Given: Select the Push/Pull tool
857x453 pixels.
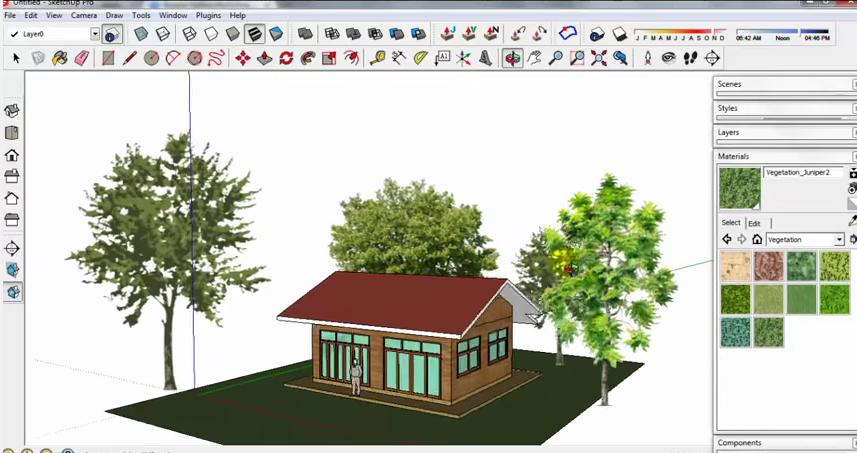Looking at the screenshot, I should 265,58.
